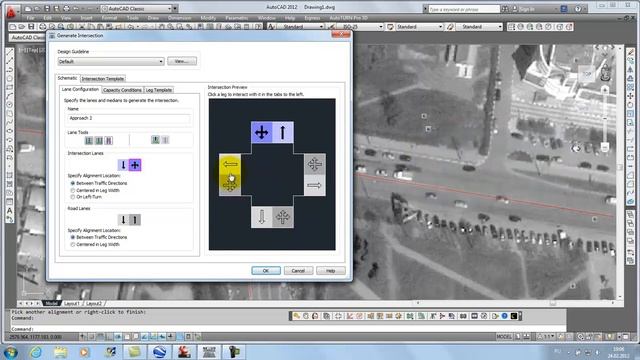Click the Save icon in standard toolbar

[x=31, y=27]
